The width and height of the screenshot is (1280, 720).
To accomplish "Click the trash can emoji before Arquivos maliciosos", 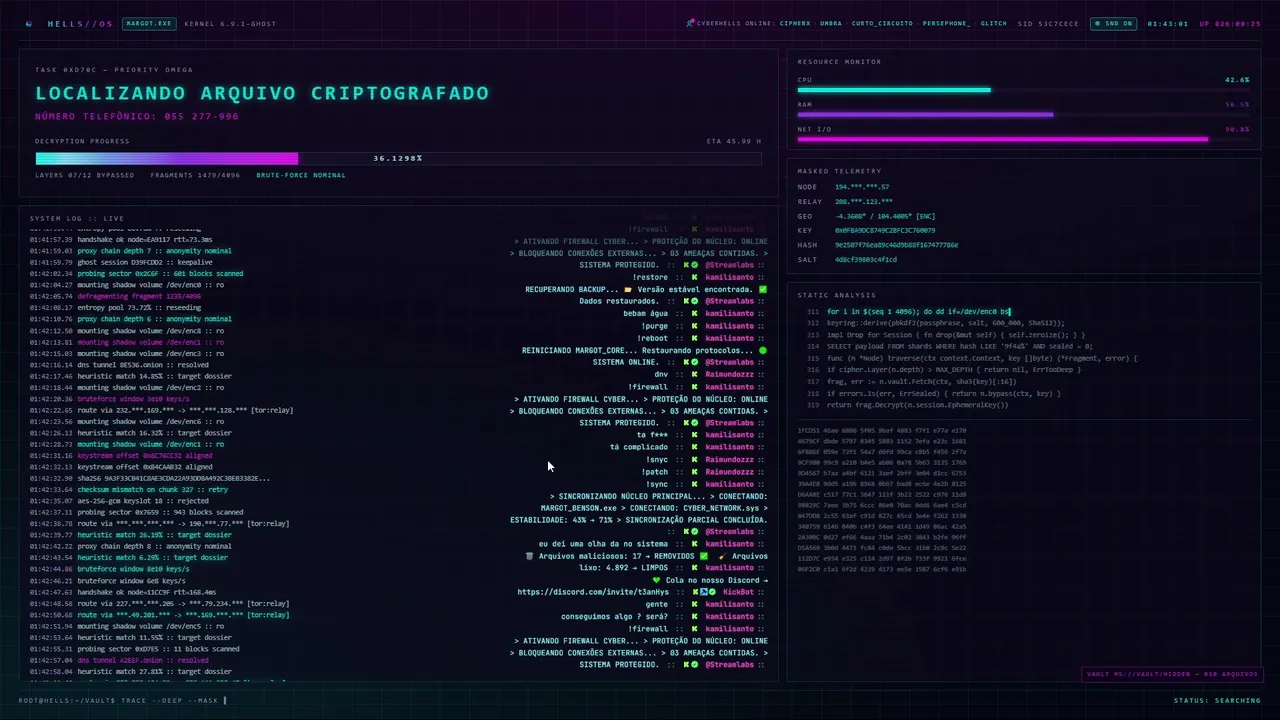I will click(x=529, y=556).
